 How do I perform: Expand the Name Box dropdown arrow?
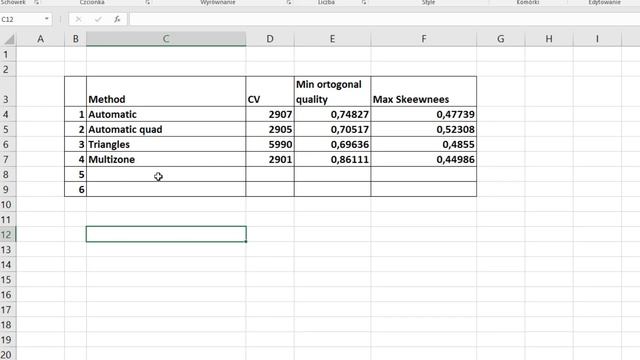[x=47, y=19]
